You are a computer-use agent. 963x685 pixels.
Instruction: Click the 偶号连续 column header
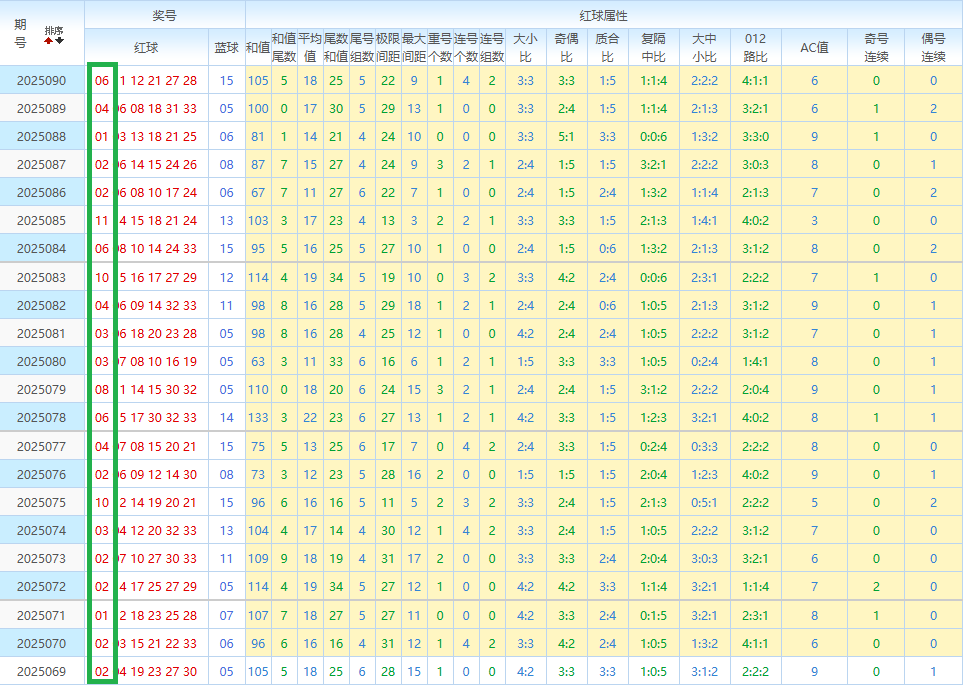pyautogui.click(x=933, y=47)
